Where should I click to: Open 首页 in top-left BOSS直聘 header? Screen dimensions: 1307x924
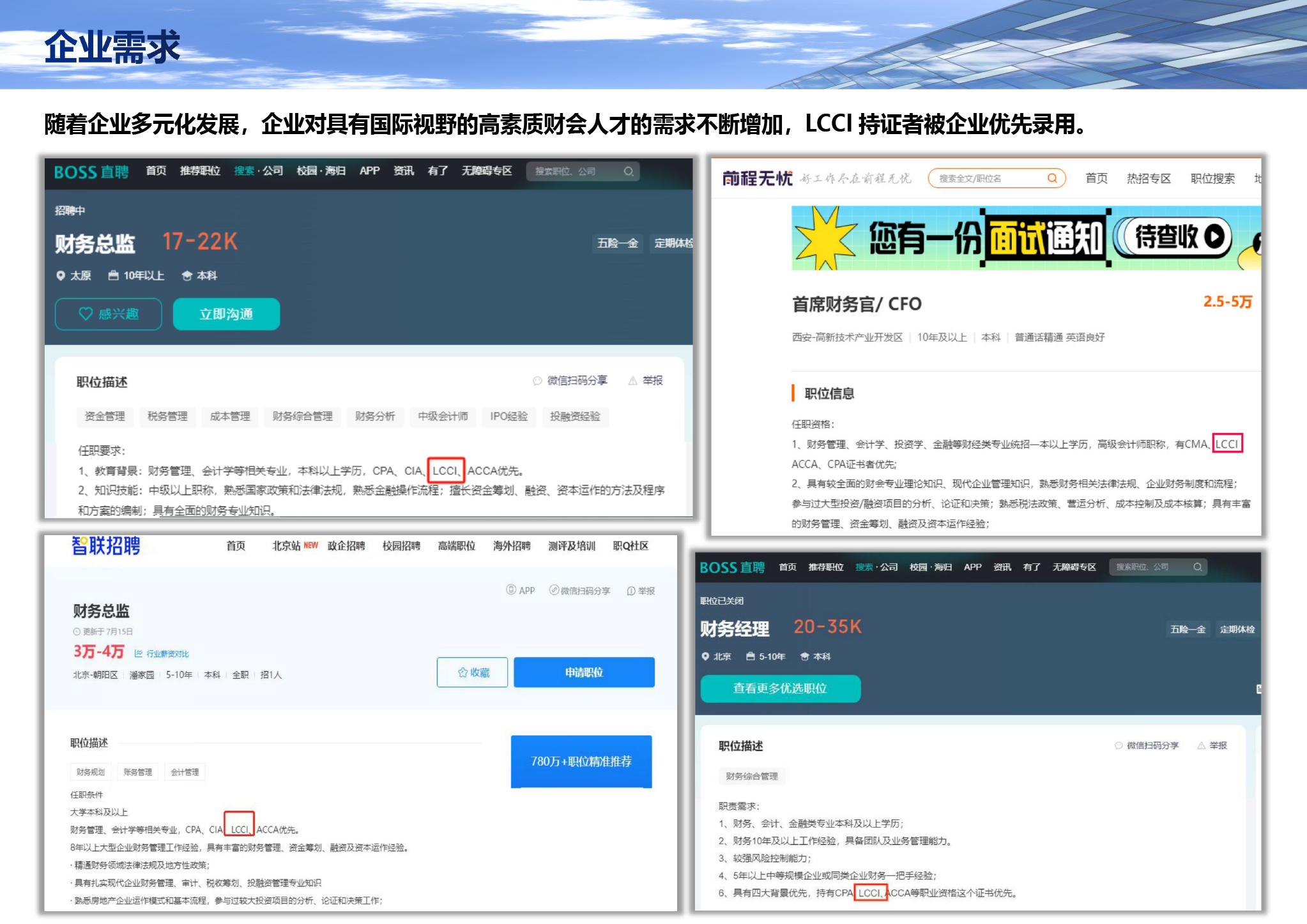(156, 171)
